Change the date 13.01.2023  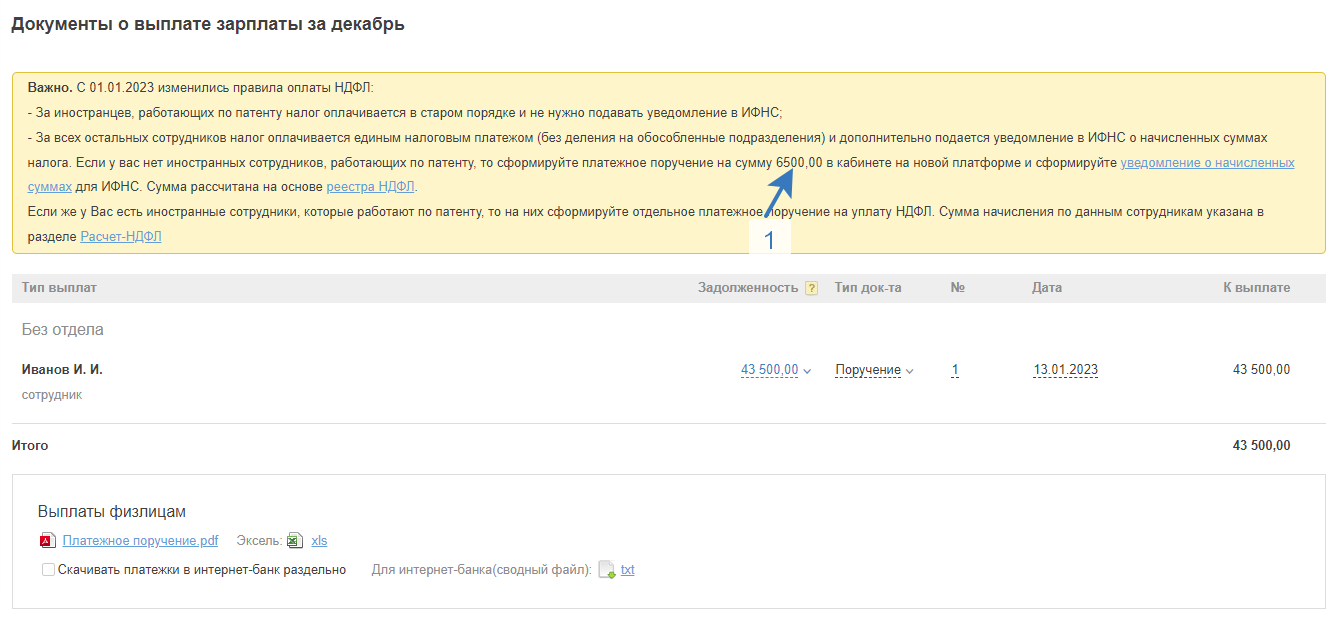[1065, 370]
